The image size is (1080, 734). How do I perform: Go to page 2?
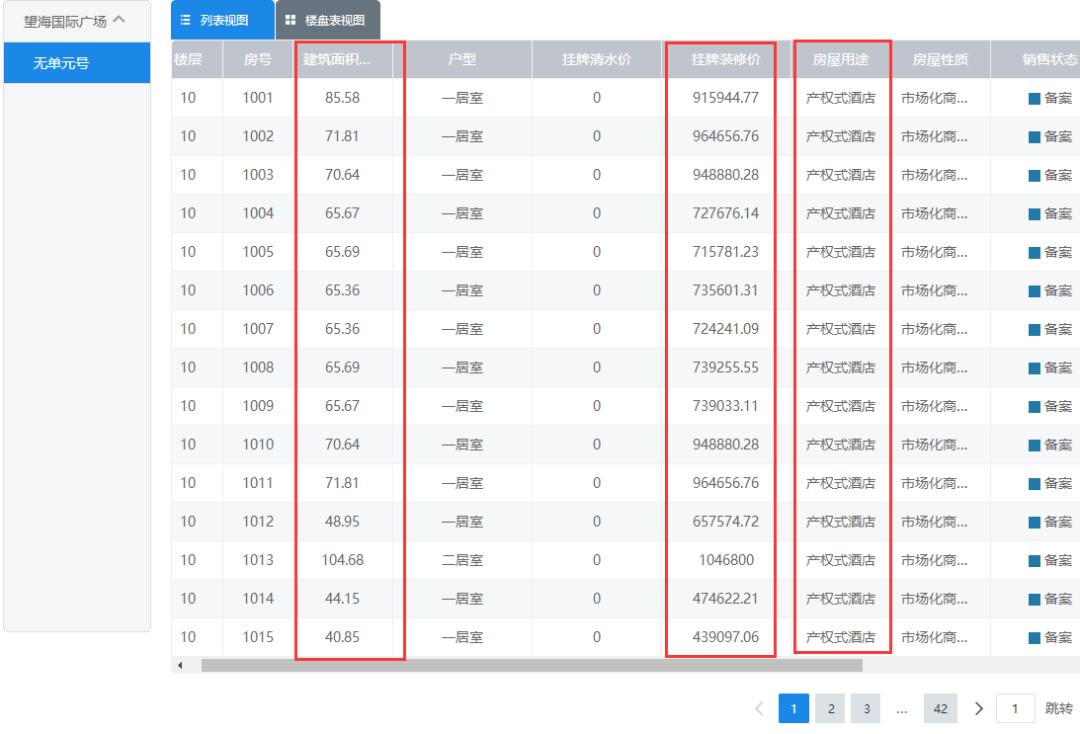[831, 709]
